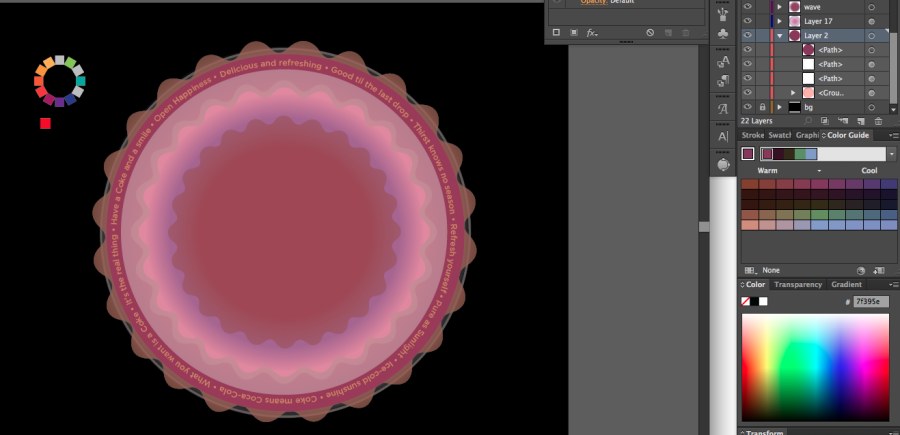Screen dimensions: 900x435
Task: Switch to the Graphic Styles tab
Action: point(806,135)
